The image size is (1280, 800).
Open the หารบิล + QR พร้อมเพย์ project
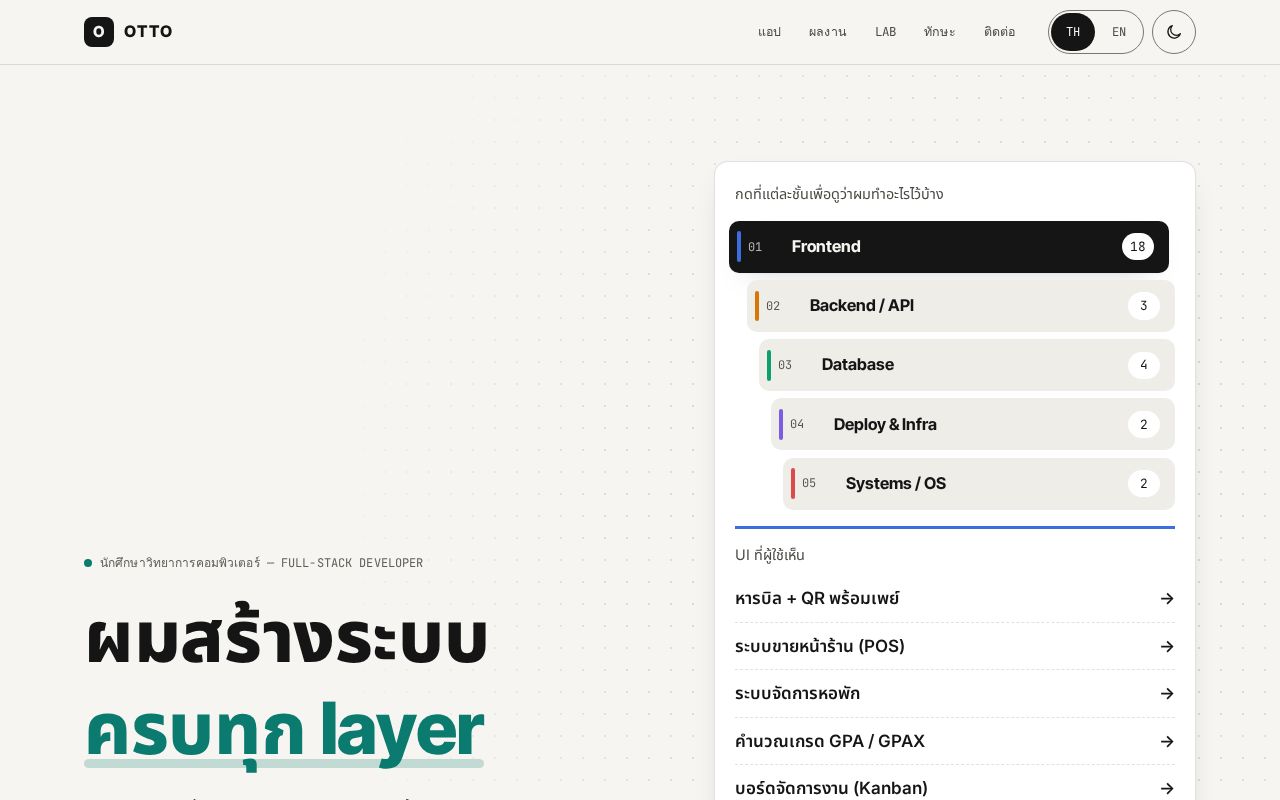(x=955, y=598)
